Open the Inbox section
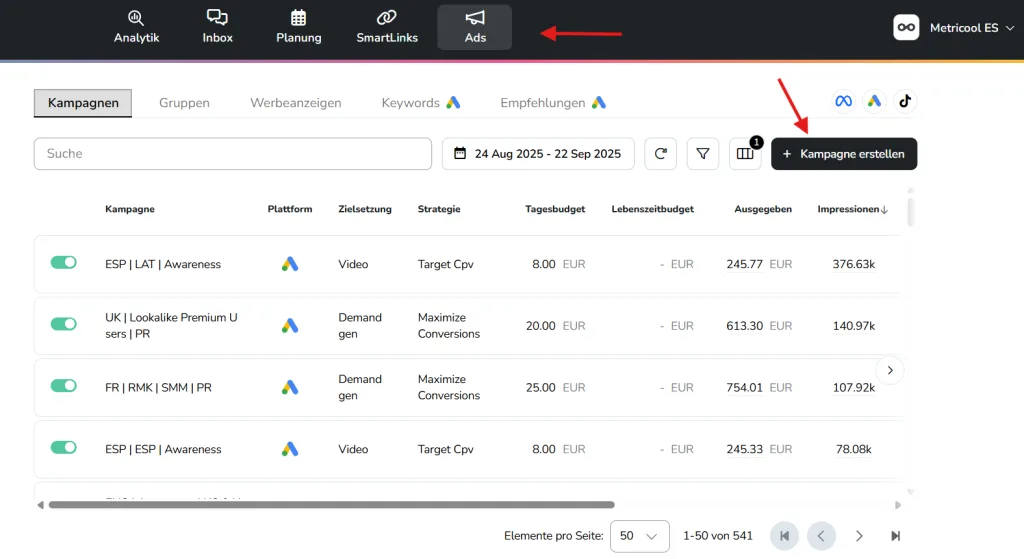The width and height of the screenshot is (1024, 559). (x=217, y=27)
